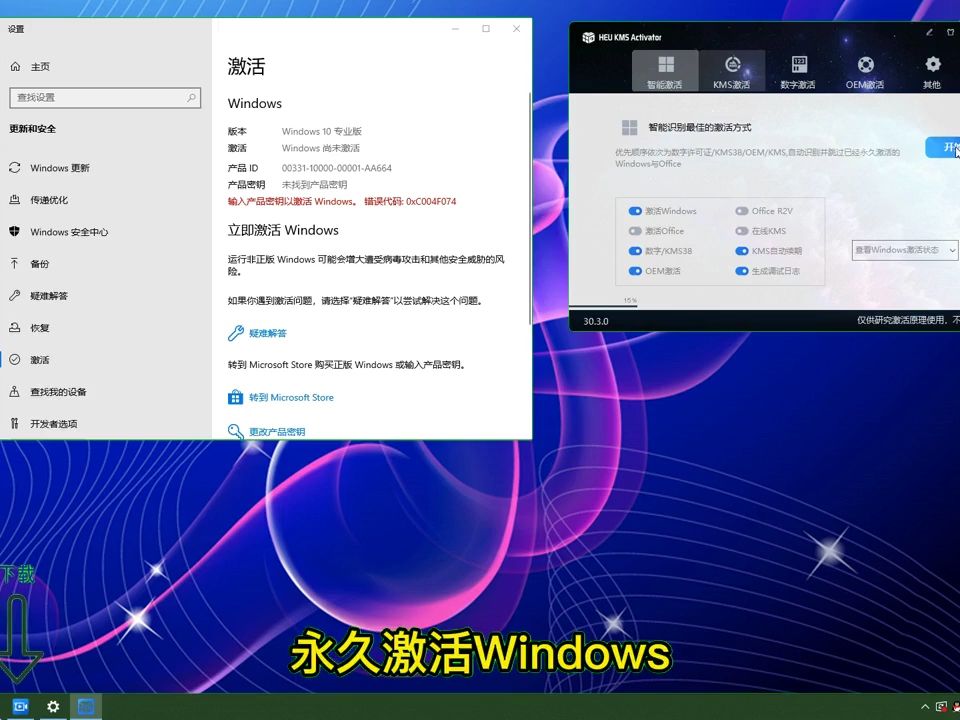The width and height of the screenshot is (960, 720).
Task: Click the Windows logo beside 智能识别最佳的激活方式
Action: pos(629,127)
